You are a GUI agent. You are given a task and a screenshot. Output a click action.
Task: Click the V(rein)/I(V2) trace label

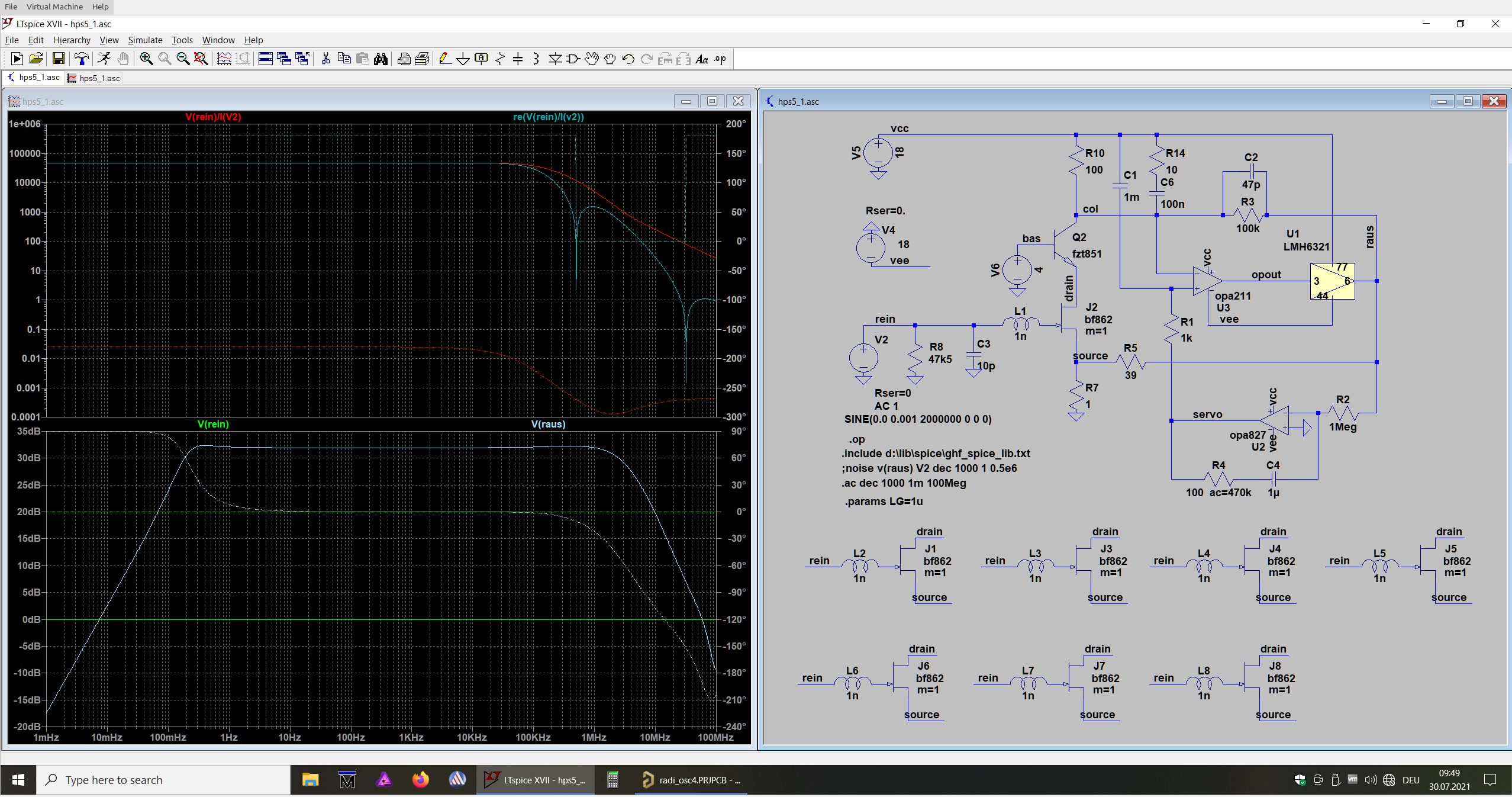click(x=213, y=117)
